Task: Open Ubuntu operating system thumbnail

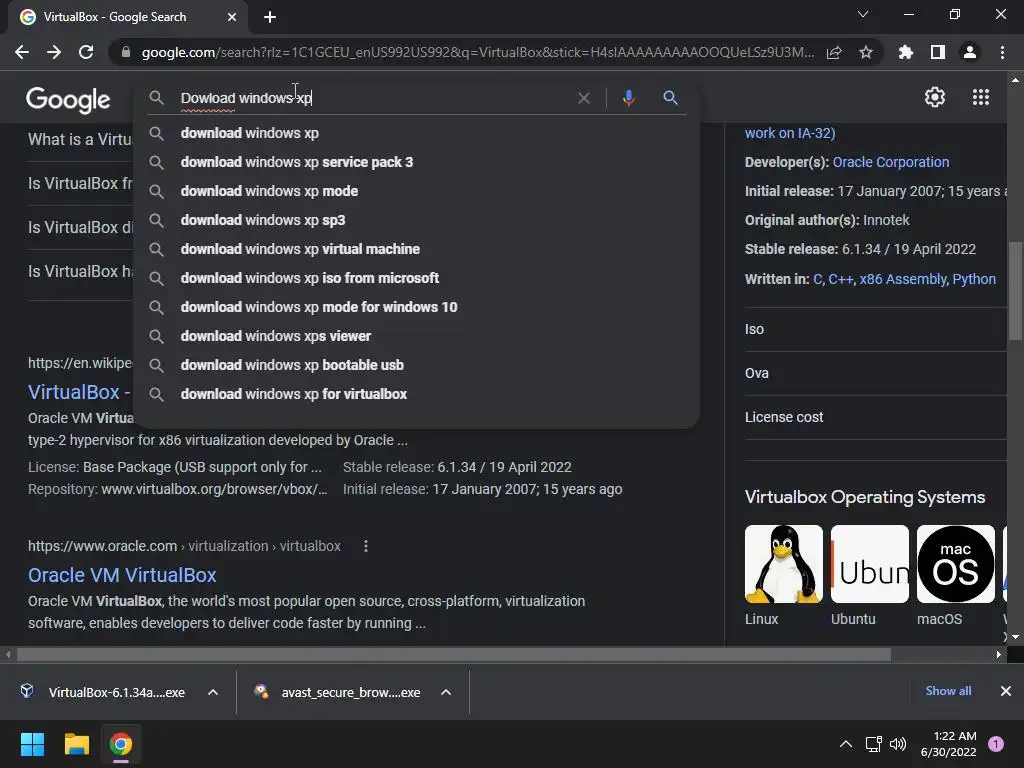Action: [x=869, y=564]
